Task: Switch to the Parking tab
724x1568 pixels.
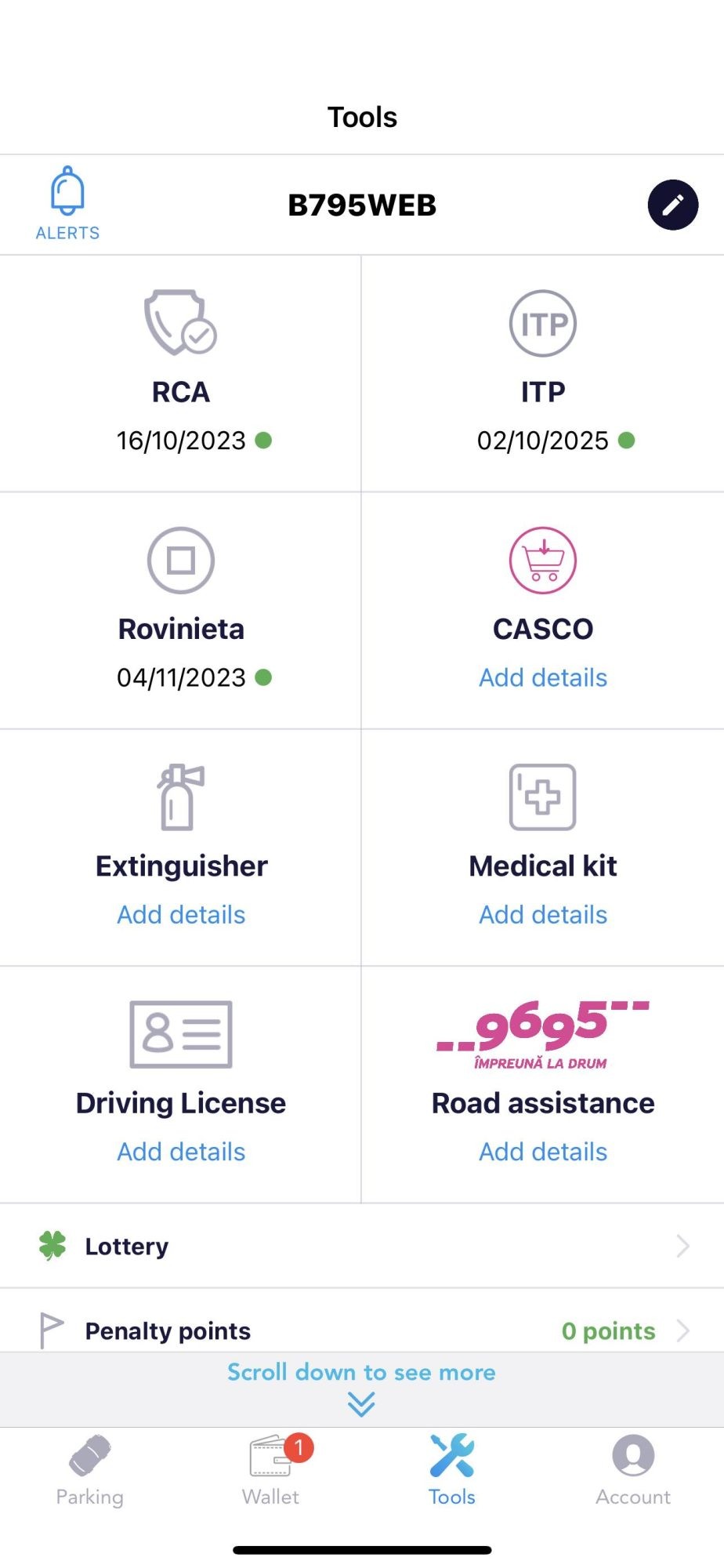Action: [x=90, y=1470]
